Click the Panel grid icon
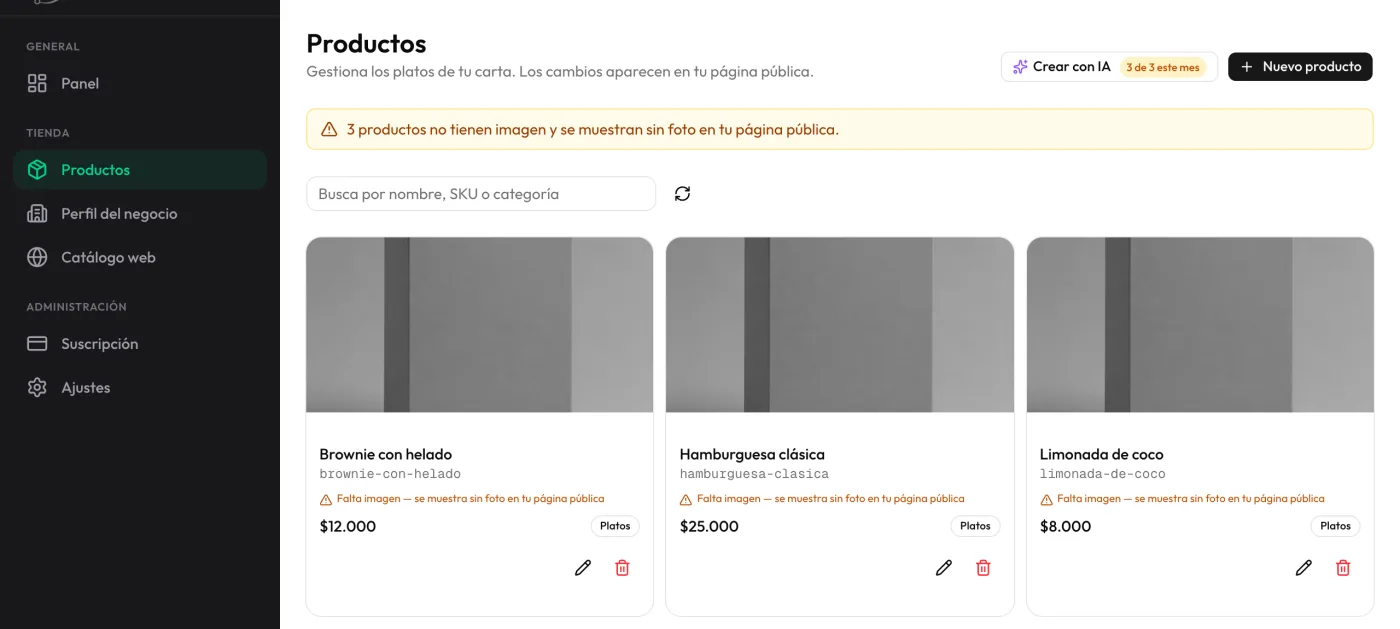1400x629 pixels. (x=37, y=83)
